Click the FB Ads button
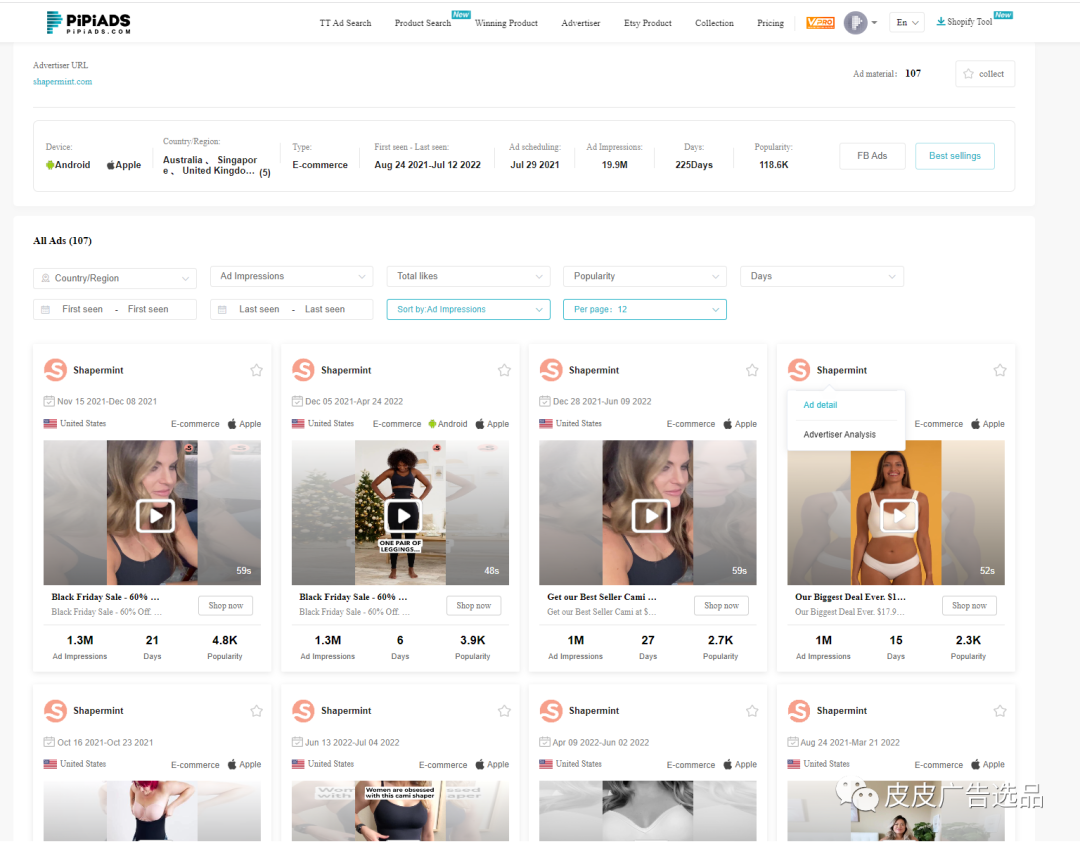 872,156
